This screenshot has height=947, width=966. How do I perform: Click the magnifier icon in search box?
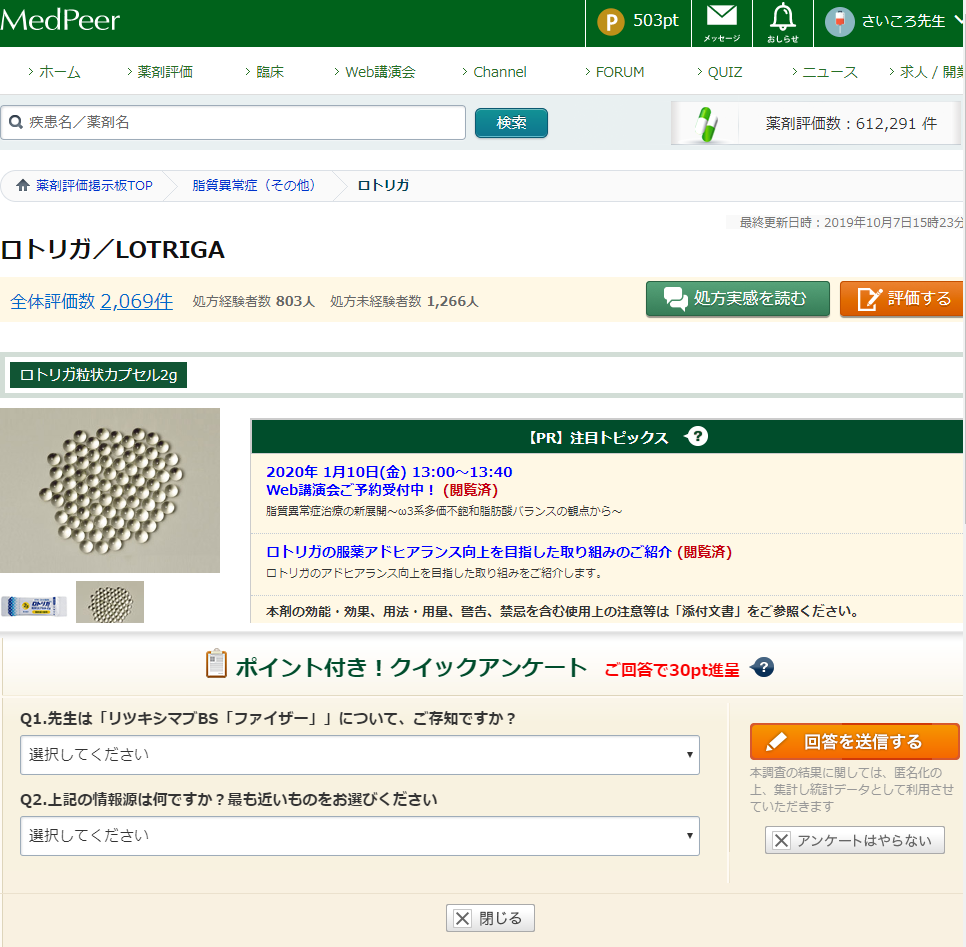(x=16, y=122)
